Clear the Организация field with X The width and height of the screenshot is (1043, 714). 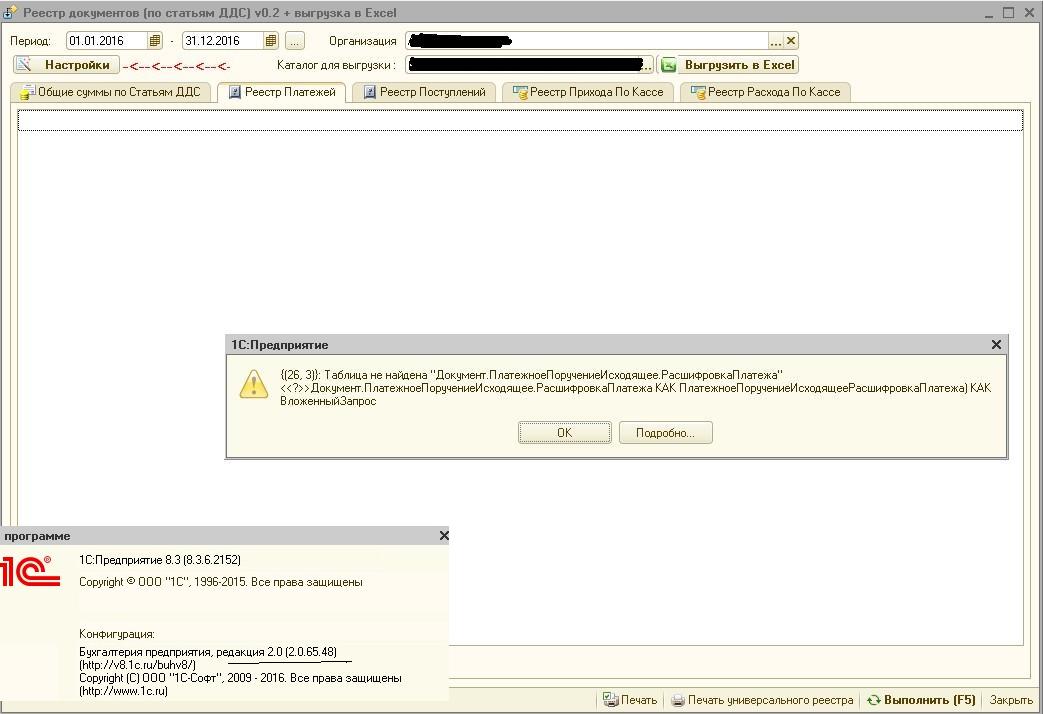tap(791, 41)
